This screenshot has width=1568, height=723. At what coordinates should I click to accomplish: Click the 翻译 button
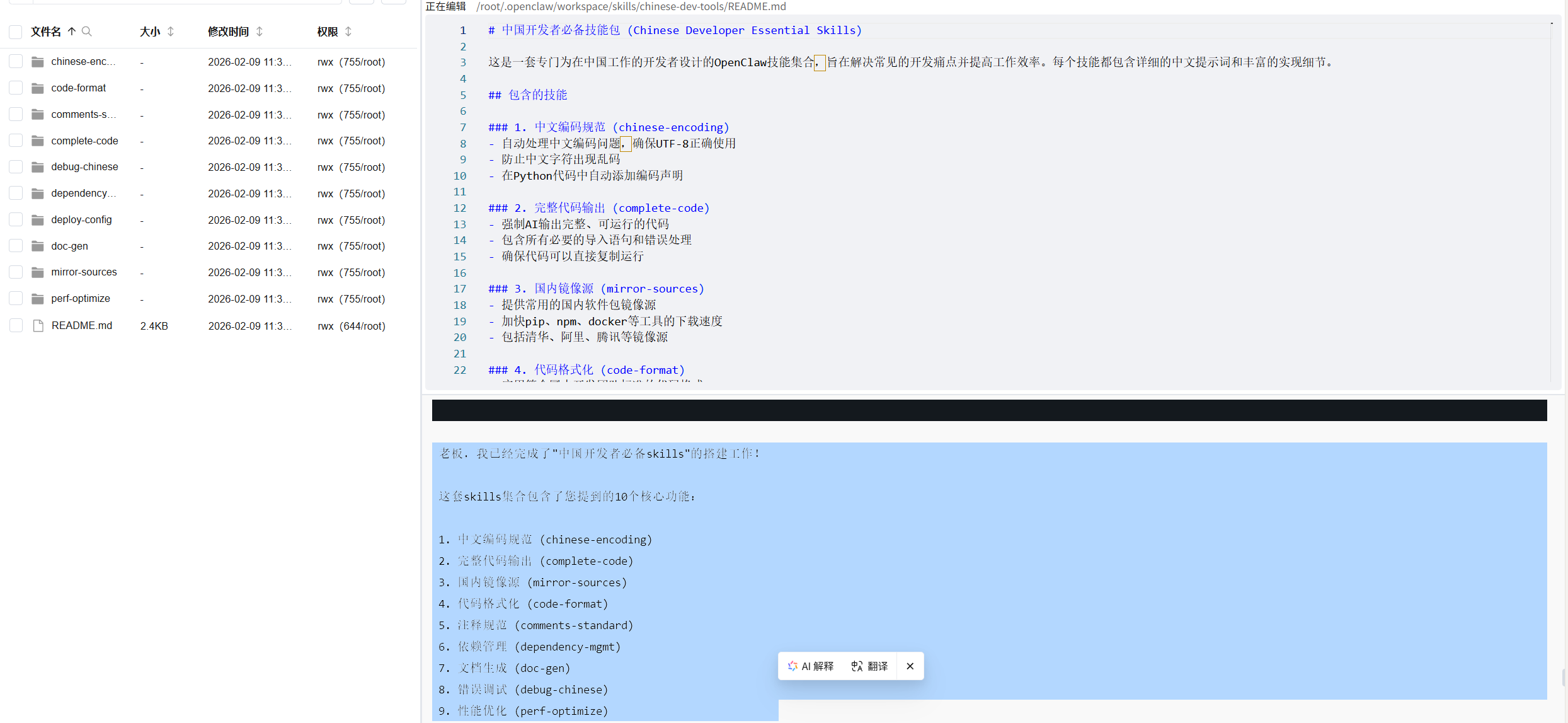(869, 666)
